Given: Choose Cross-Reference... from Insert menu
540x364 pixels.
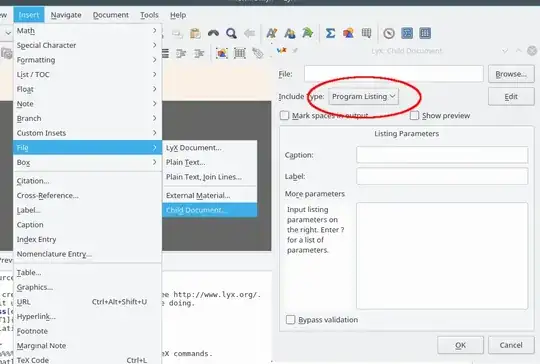Looking at the screenshot, I should pyautogui.click(x=87, y=196).
